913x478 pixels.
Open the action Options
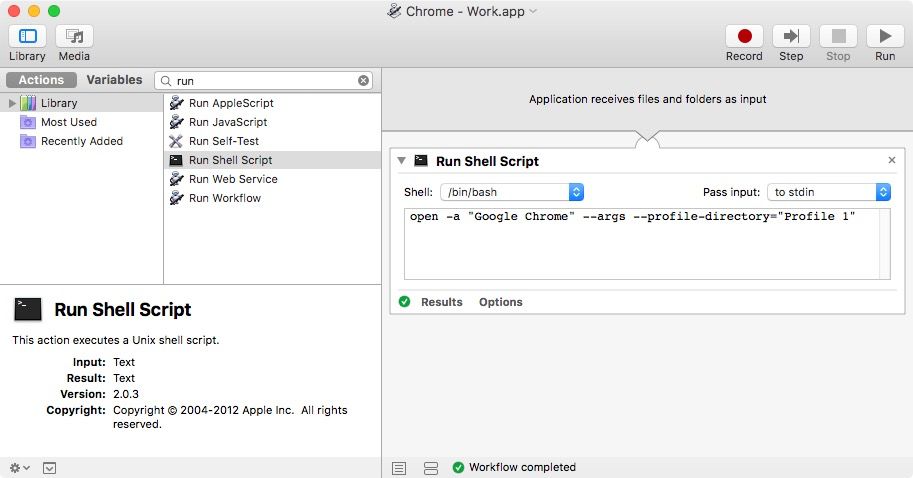[x=501, y=302]
